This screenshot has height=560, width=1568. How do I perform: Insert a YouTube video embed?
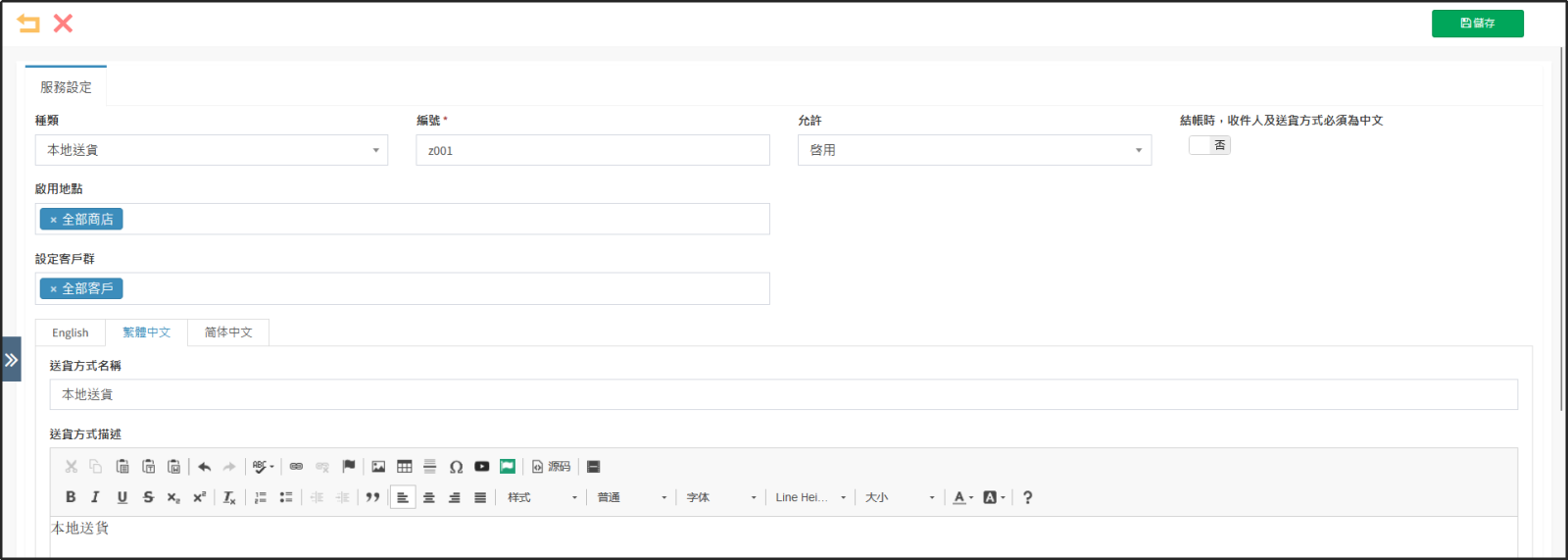tap(481, 467)
